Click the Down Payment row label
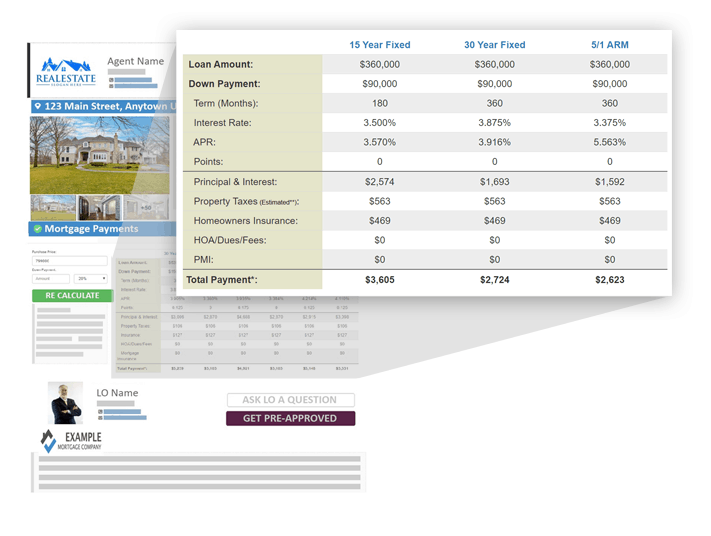The width and height of the screenshot is (711, 536). (224, 84)
